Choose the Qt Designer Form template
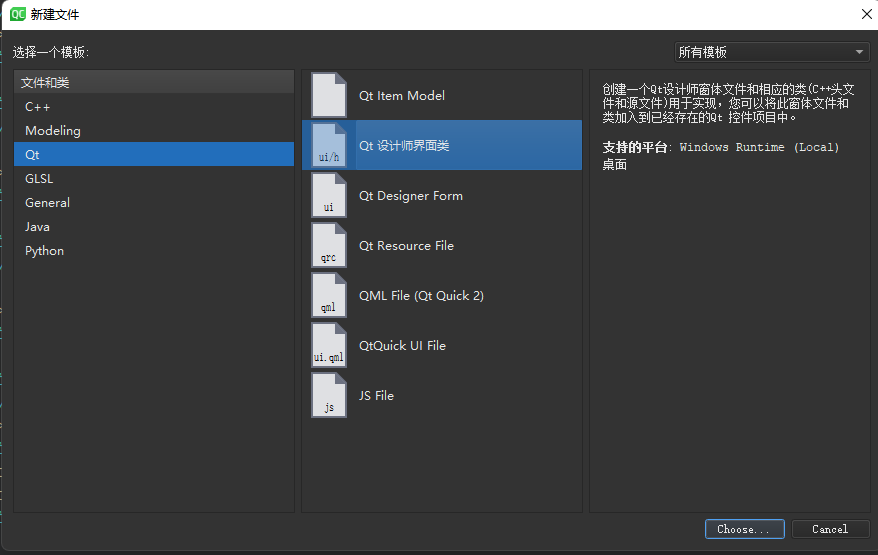This screenshot has width=878, height=555. (442, 195)
